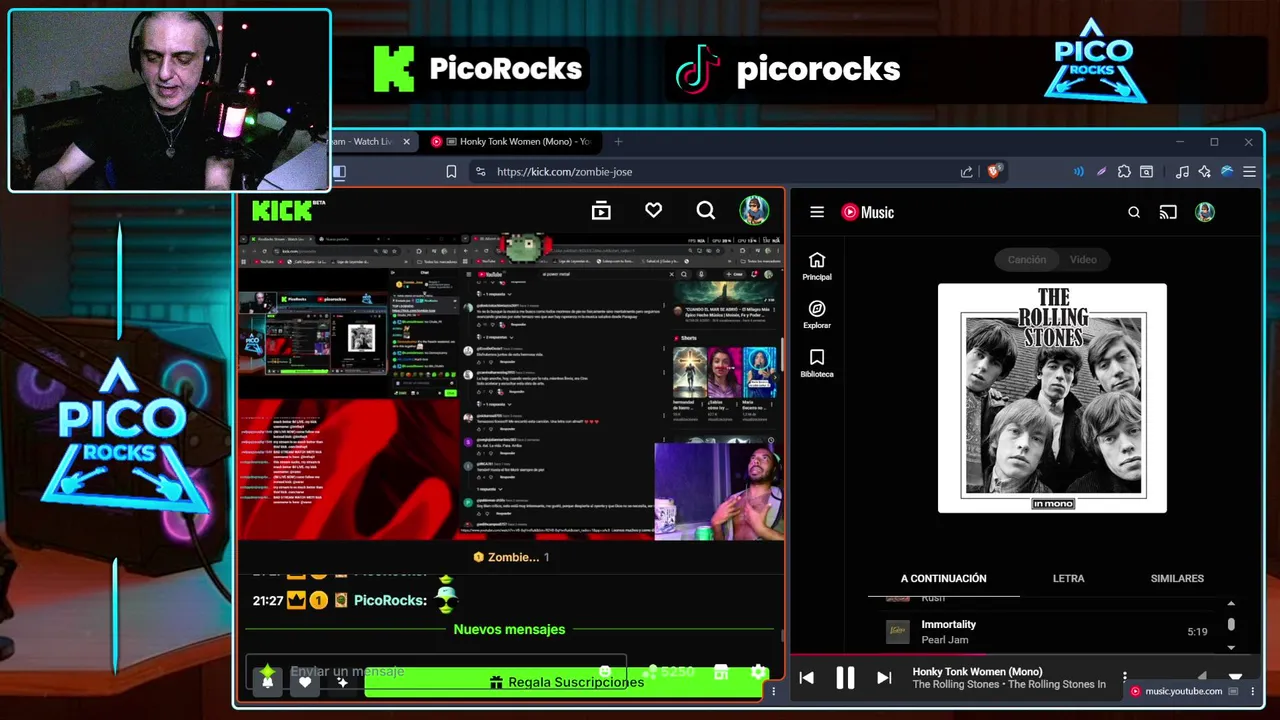The height and width of the screenshot is (720, 1280).
Task: Skip to the next track
Action: coord(884,678)
